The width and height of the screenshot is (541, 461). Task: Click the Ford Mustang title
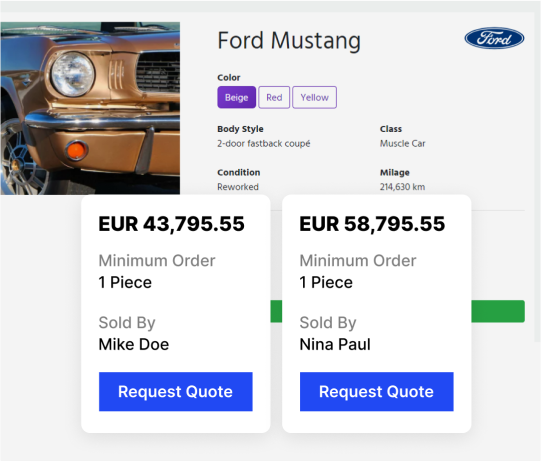(x=289, y=41)
